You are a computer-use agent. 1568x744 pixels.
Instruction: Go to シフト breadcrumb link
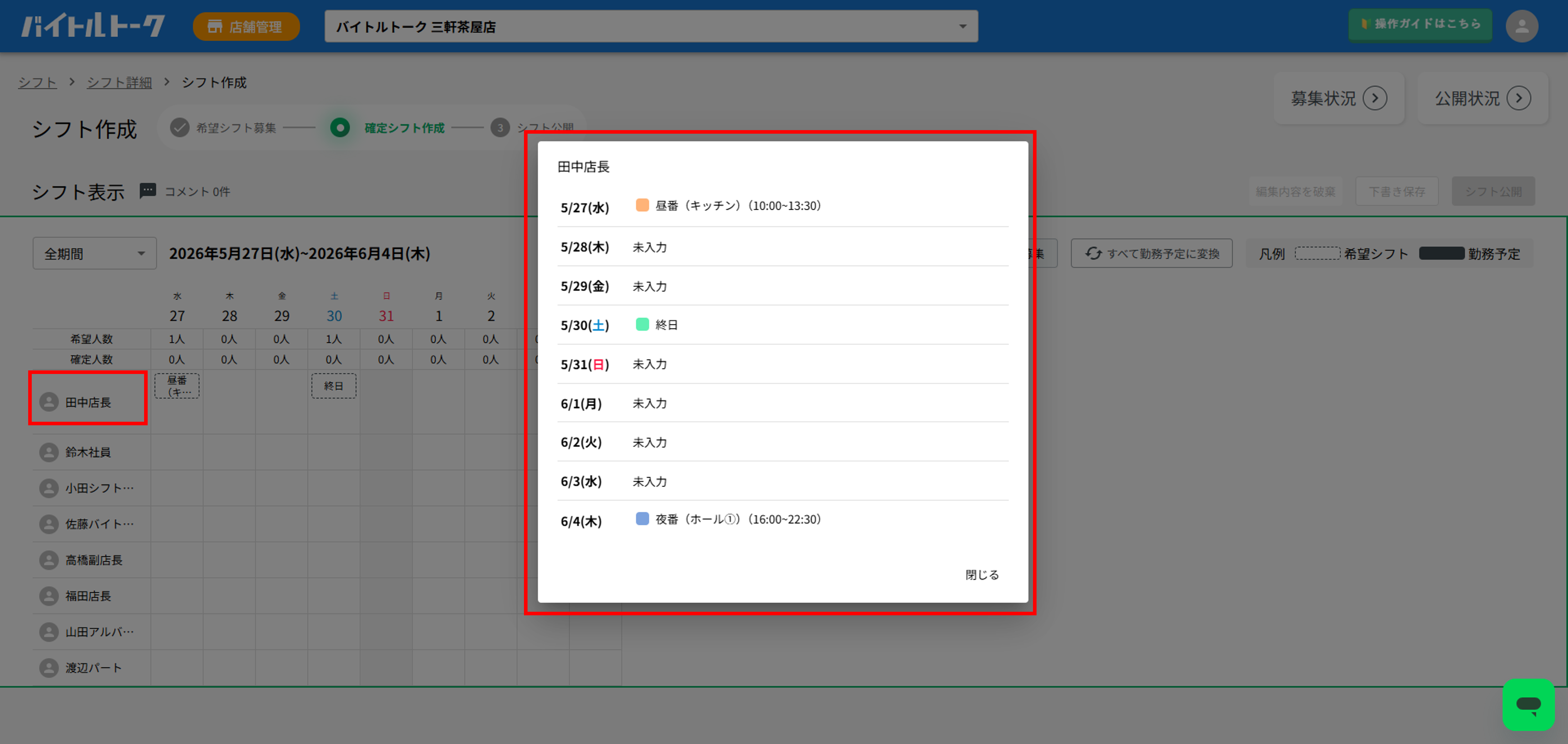pyautogui.click(x=37, y=82)
